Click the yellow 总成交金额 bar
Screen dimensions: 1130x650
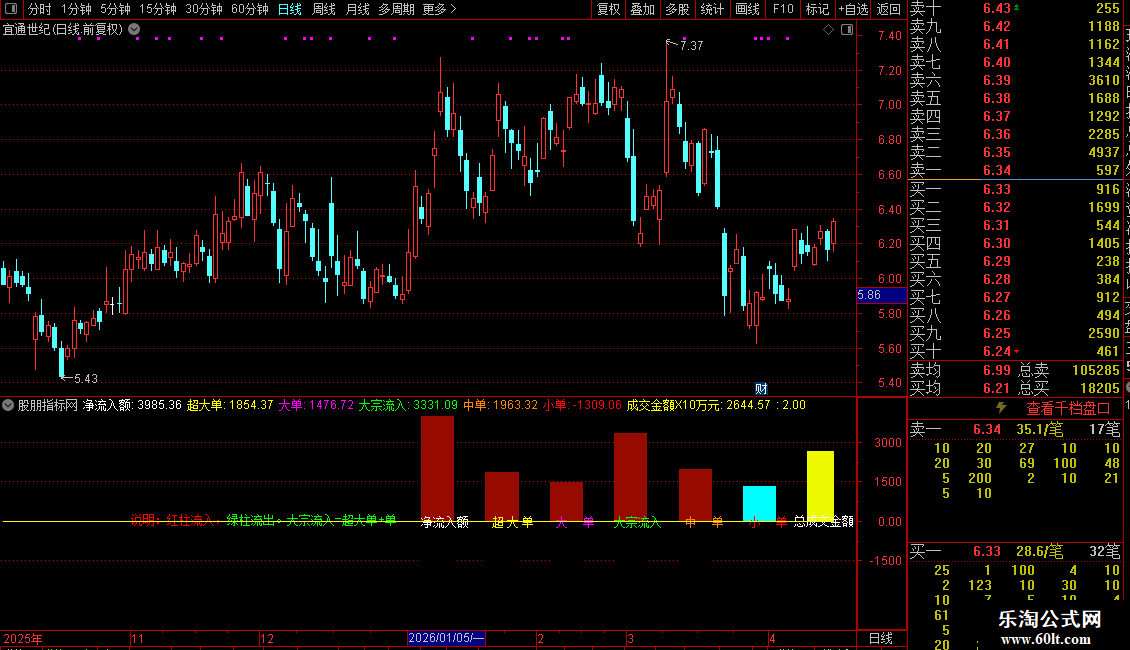(x=820, y=486)
